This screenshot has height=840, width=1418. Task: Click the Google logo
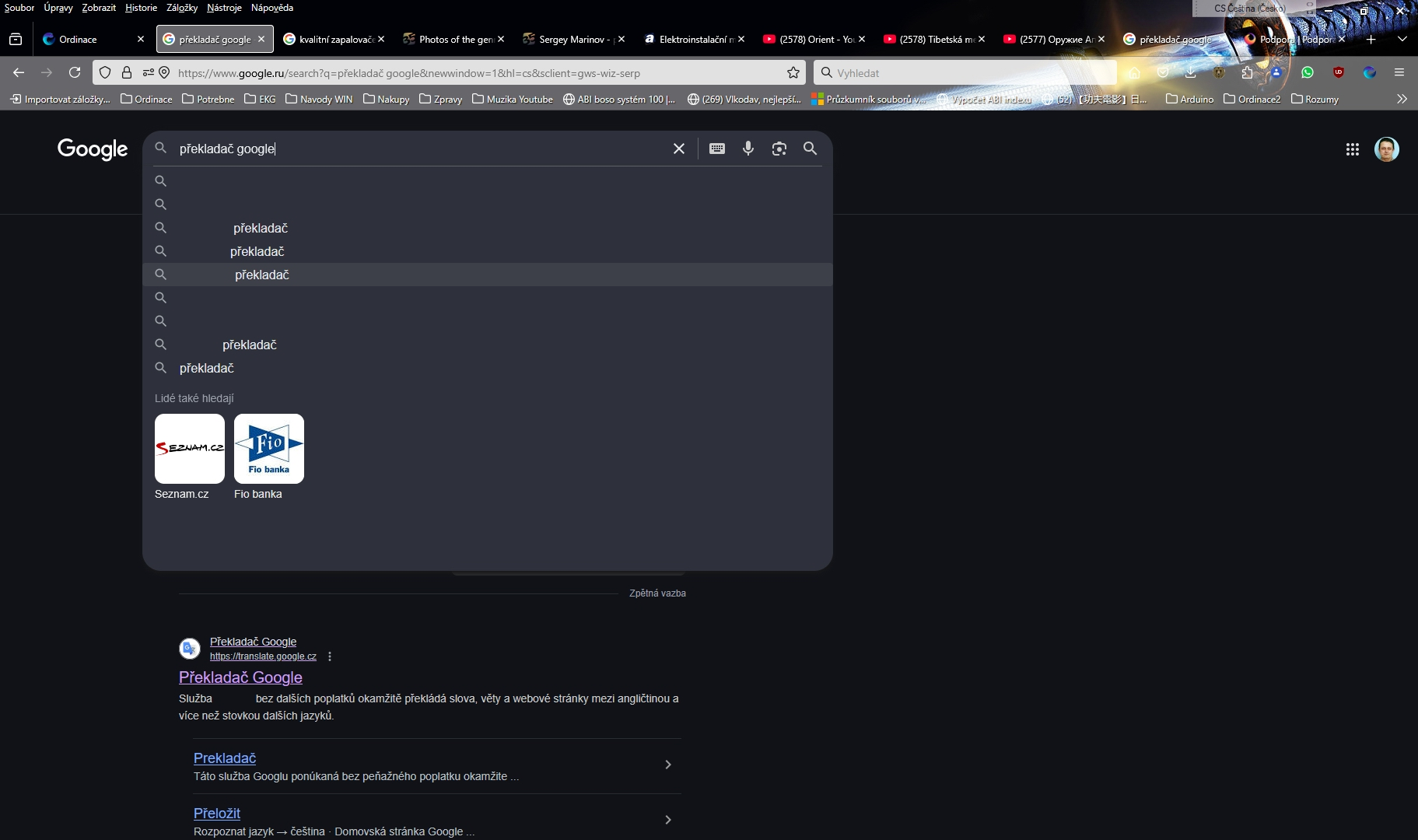click(x=93, y=149)
